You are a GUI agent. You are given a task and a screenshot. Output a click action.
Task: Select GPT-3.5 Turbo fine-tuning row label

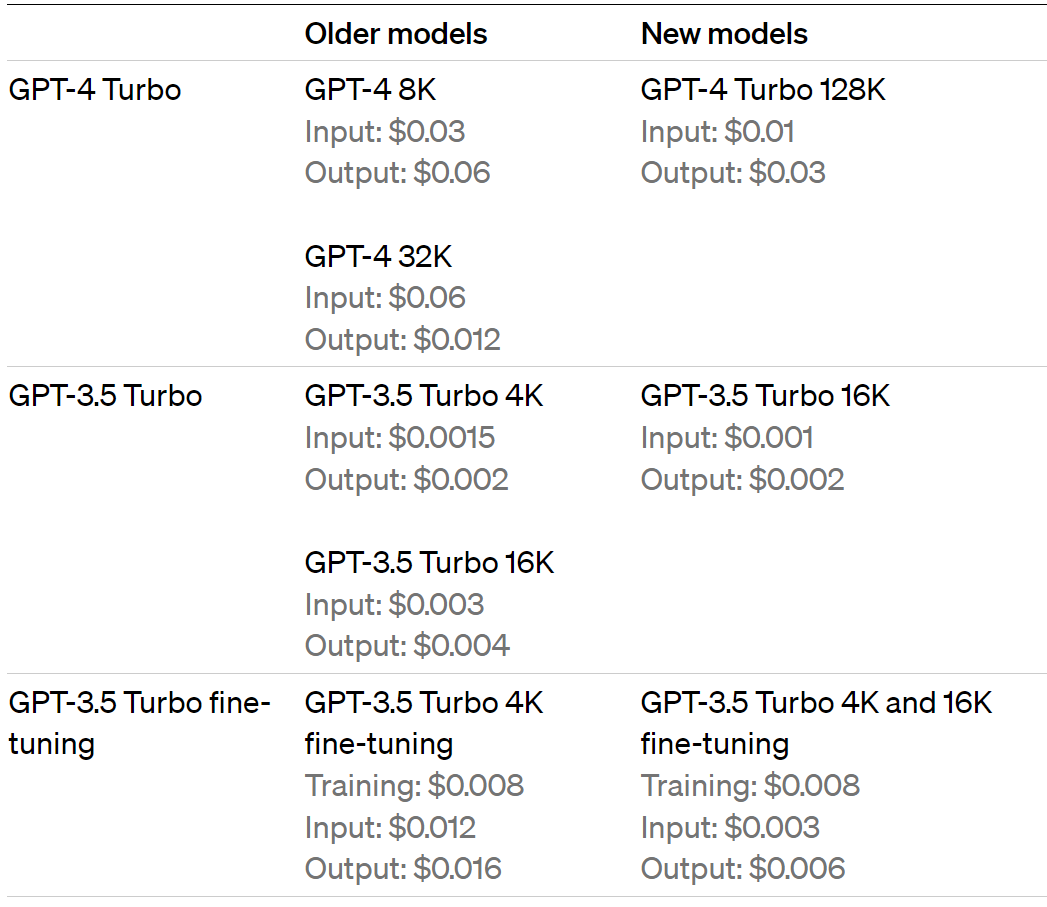point(140,723)
